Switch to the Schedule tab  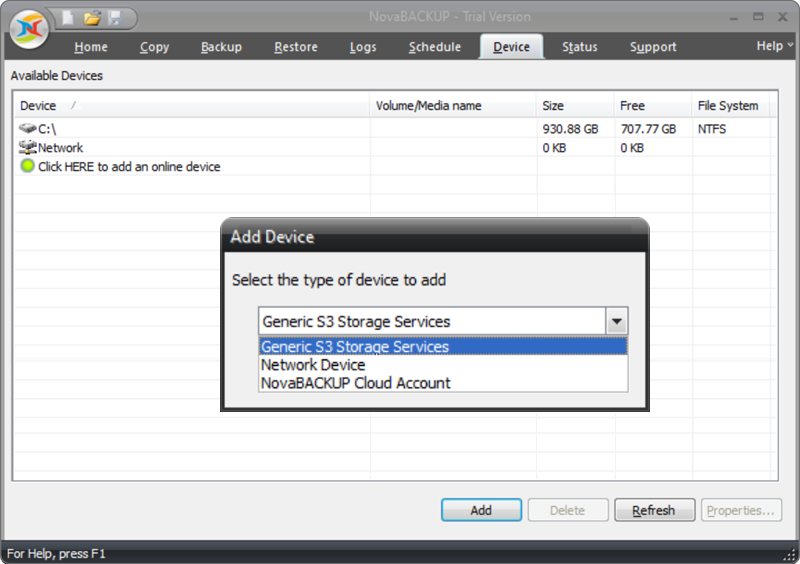pos(435,47)
